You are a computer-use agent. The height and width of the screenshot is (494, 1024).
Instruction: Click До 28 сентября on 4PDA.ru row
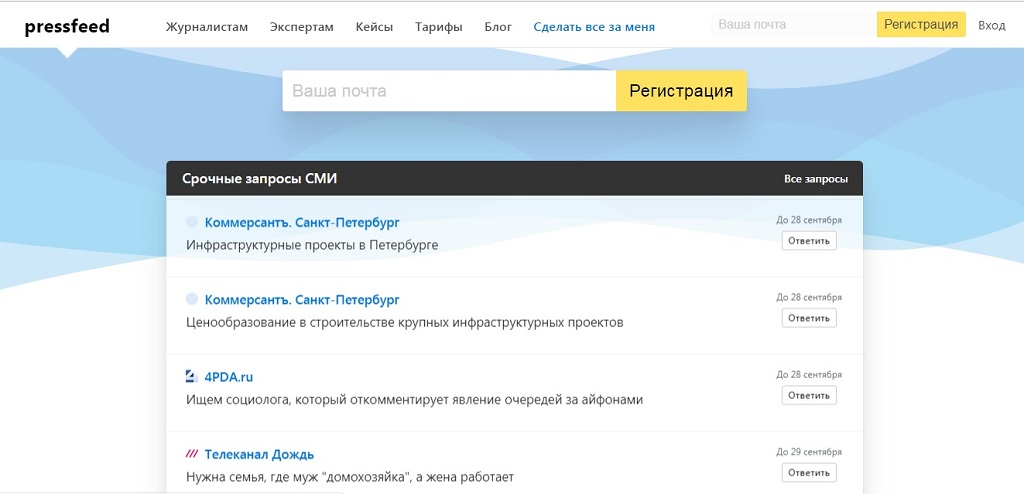808,374
